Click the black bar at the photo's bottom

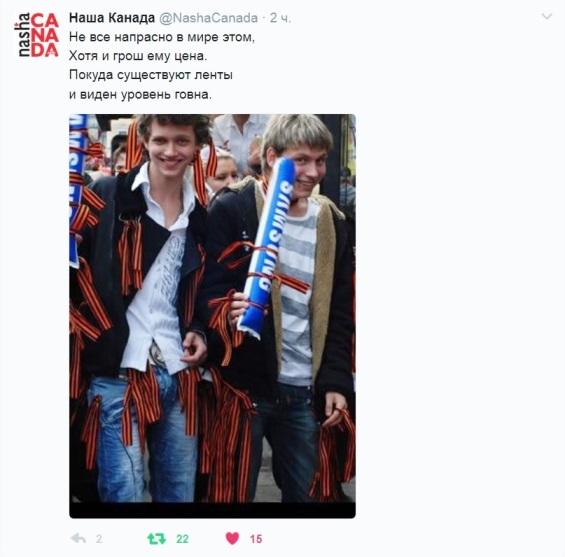click(x=212, y=510)
